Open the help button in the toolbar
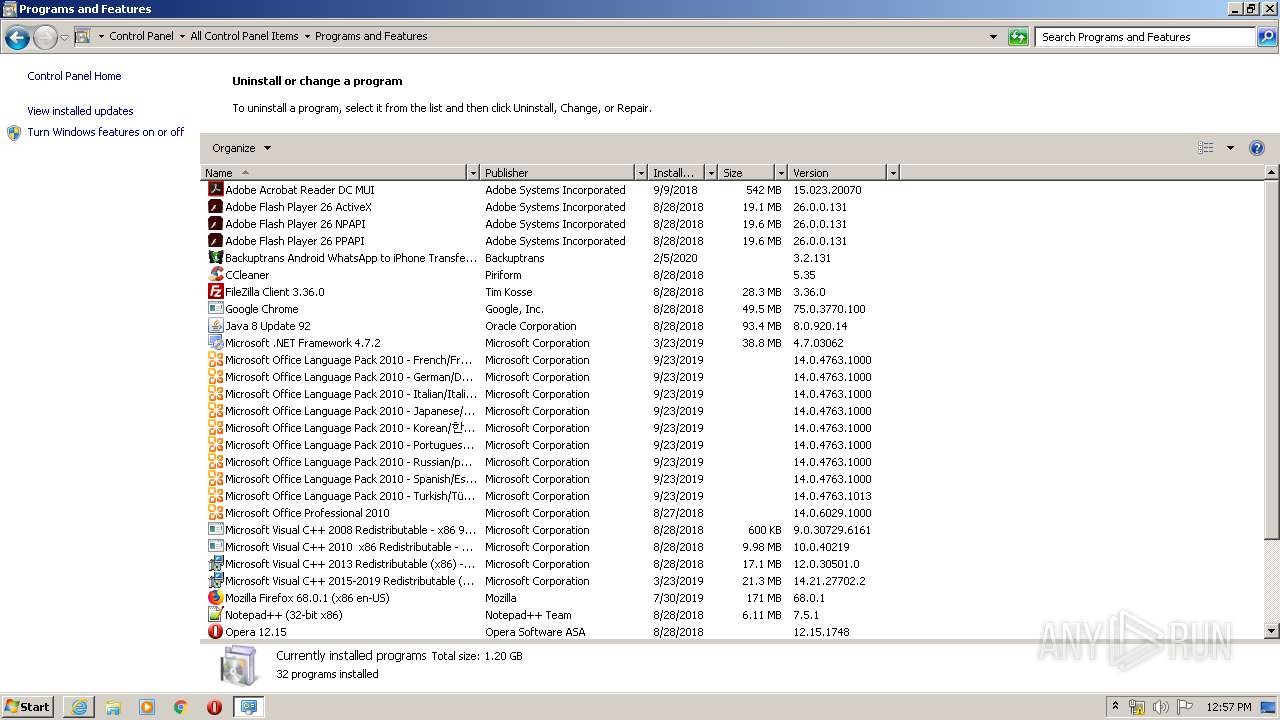The height and width of the screenshot is (720, 1280). (1257, 148)
